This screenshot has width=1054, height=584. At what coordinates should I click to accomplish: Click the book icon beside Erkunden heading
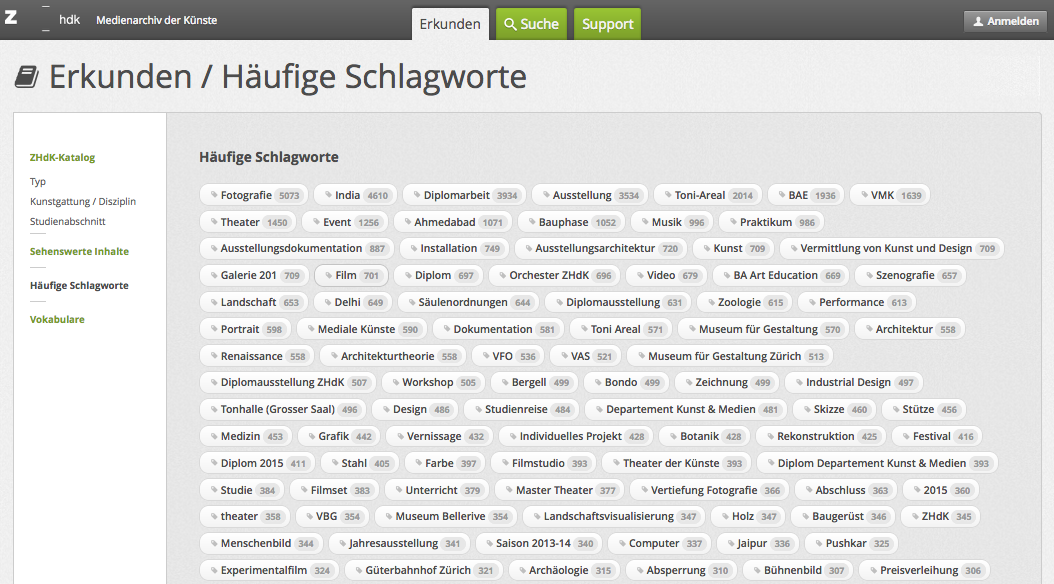(26, 77)
